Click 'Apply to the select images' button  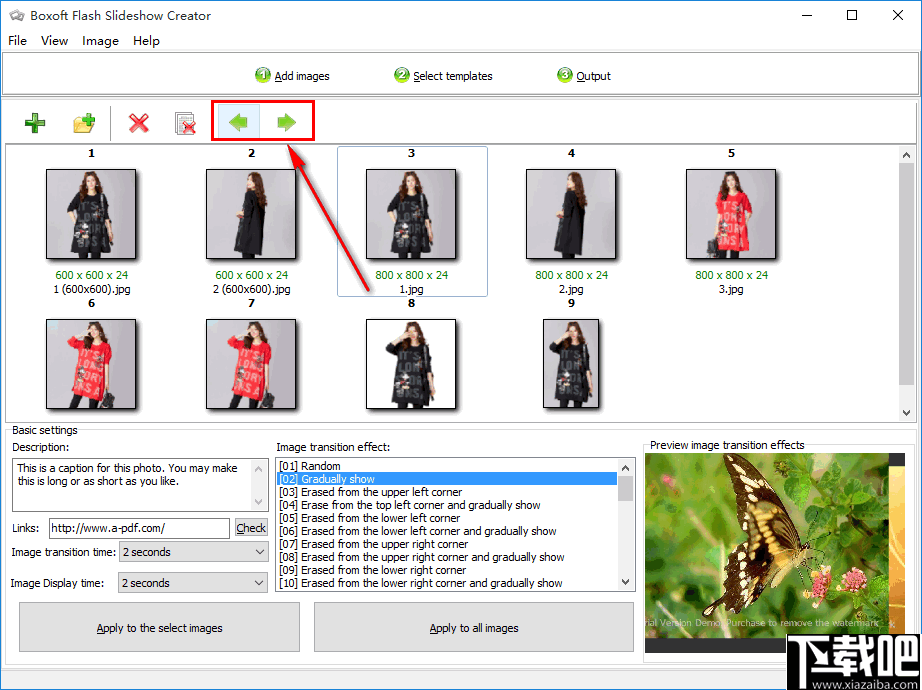tap(158, 627)
